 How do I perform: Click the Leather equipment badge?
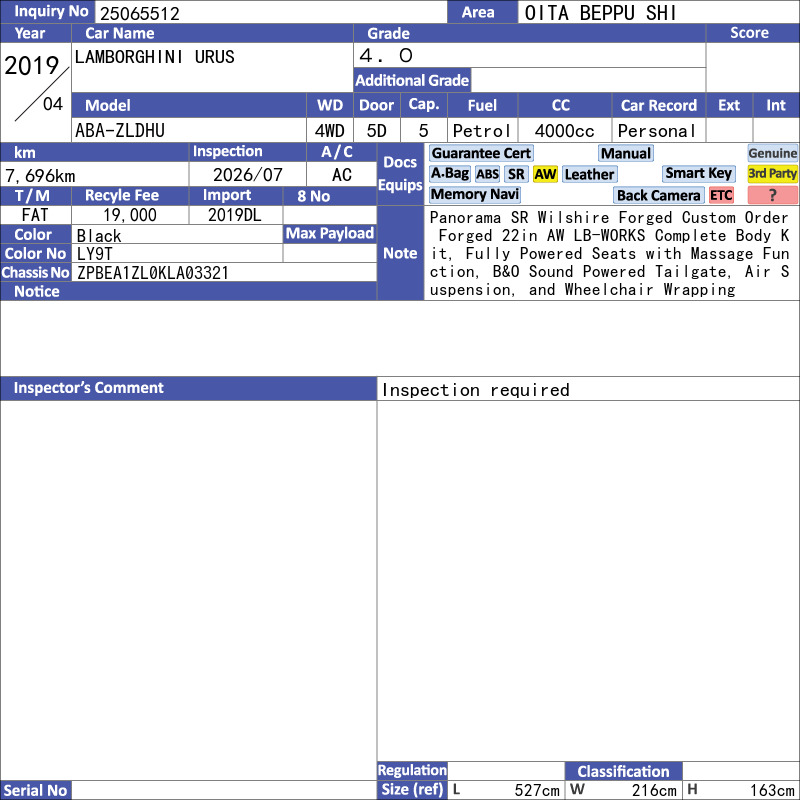tap(589, 174)
